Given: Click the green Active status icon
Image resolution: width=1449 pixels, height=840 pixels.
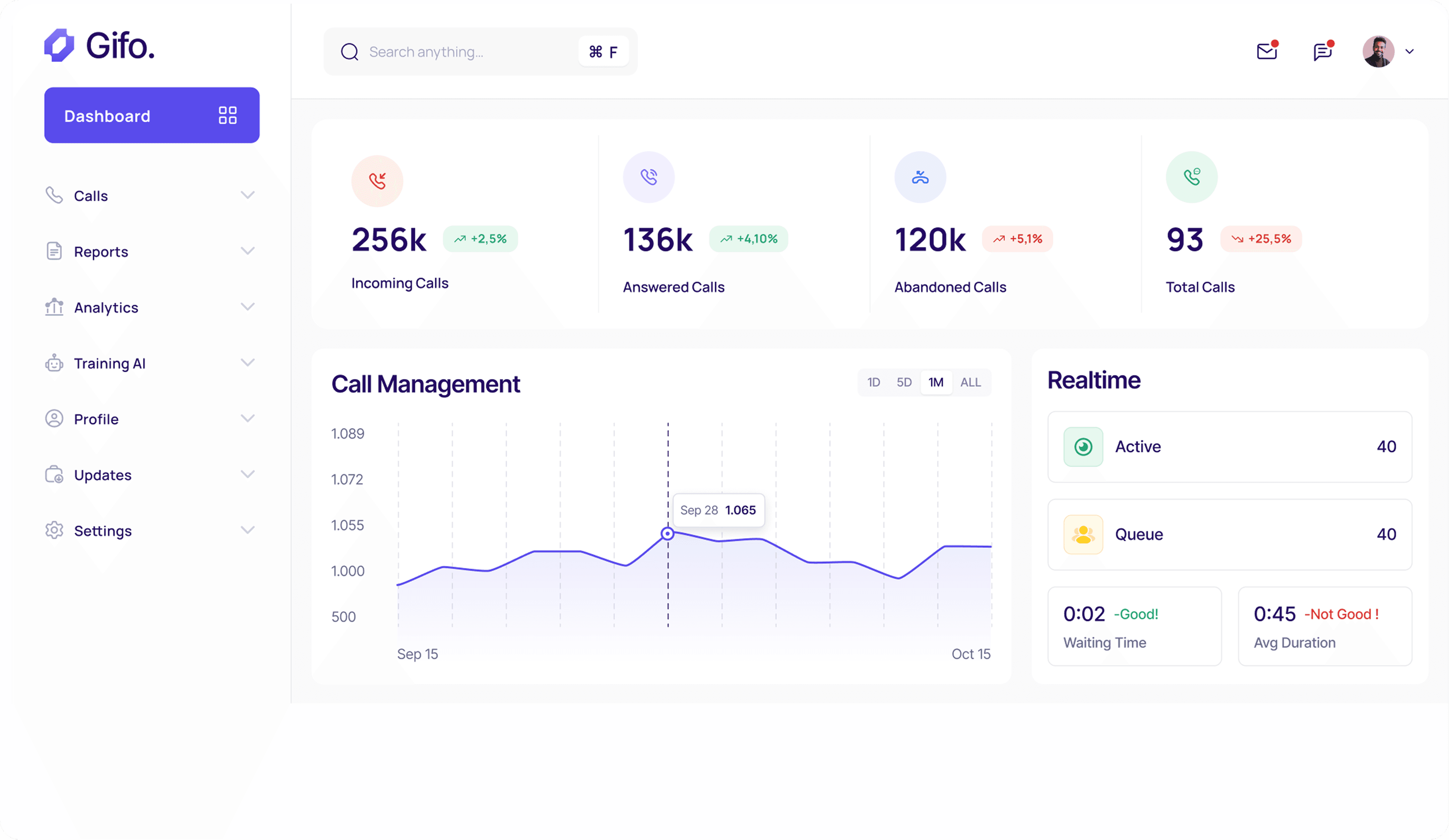Looking at the screenshot, I should [x=1083, y=447].
